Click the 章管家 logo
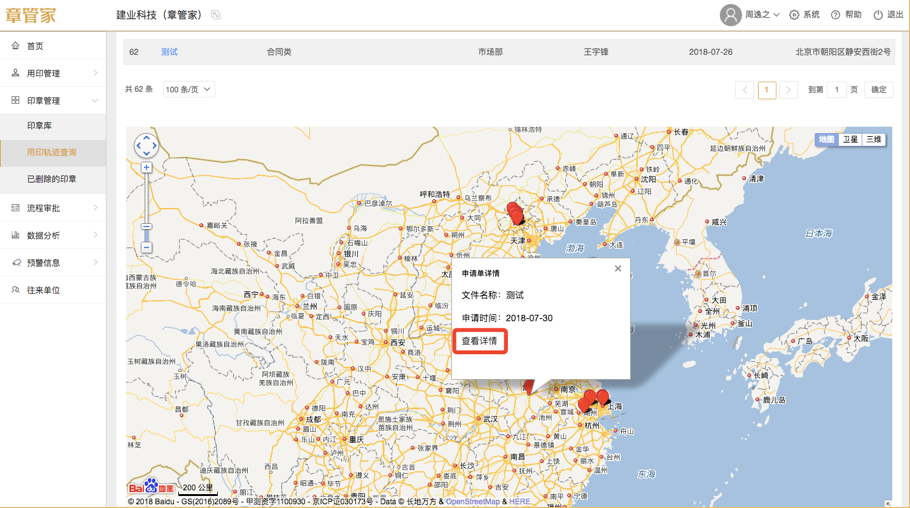This screenshot has width=910, height=508. pos(31,15)
